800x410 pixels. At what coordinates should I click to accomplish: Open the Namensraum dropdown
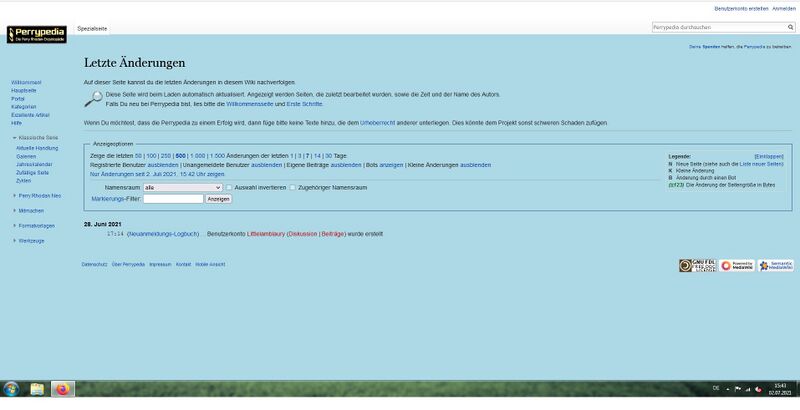point(182,187)
